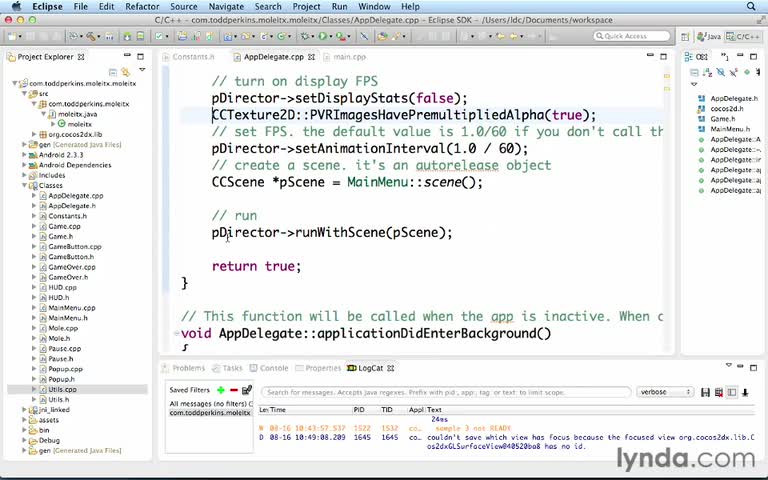Select MainMenu.cpp in Project Explorer
This screenshot has height=480, width=768.
72,308
